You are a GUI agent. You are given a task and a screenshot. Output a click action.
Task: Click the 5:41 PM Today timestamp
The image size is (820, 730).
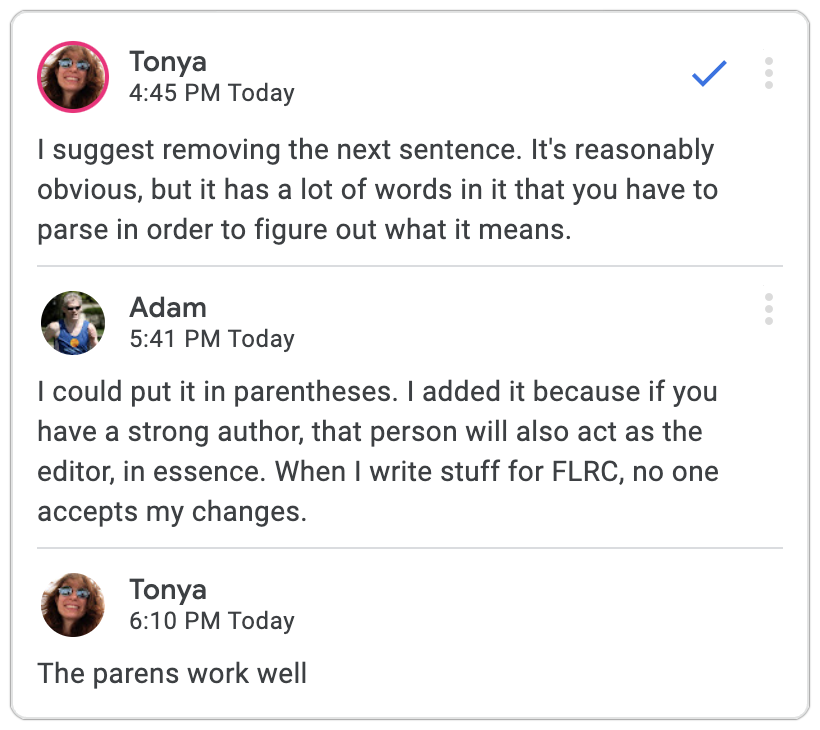pos(212,339)
